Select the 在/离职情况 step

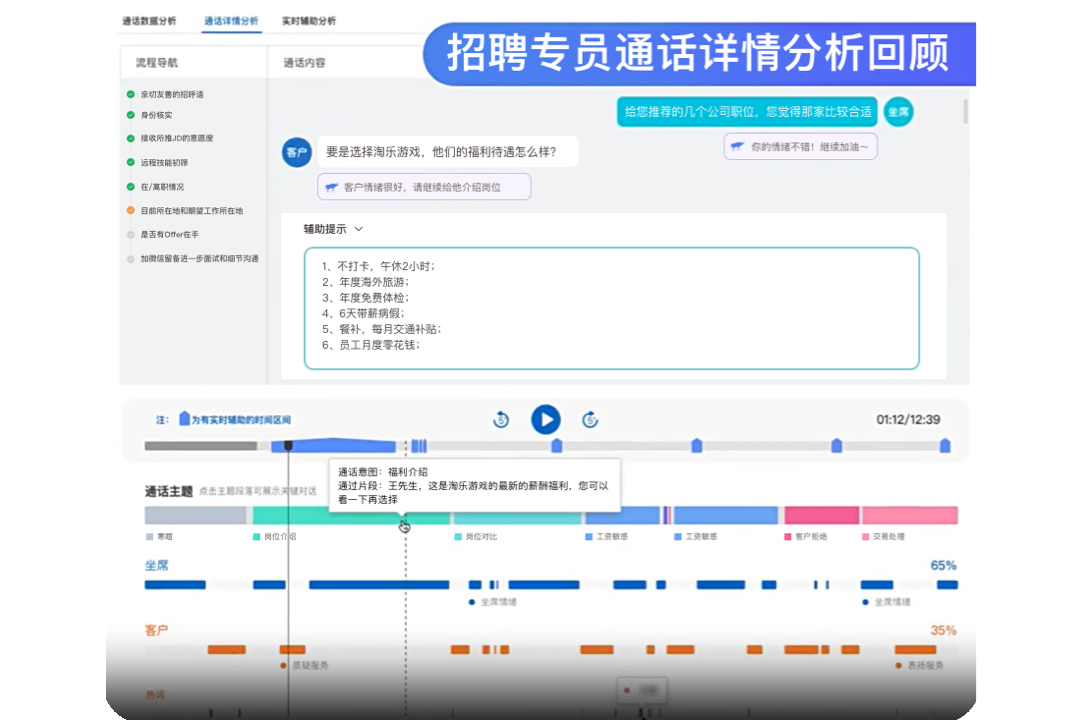[162, 187]
